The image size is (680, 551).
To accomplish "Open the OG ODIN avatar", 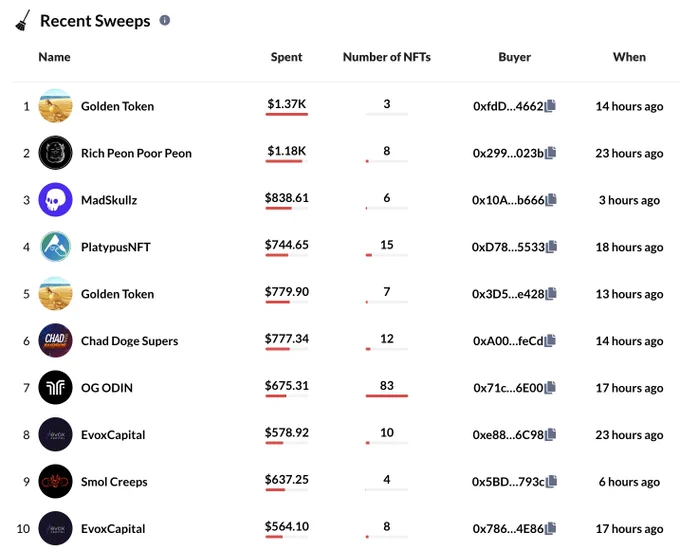I will pos(55,388).
